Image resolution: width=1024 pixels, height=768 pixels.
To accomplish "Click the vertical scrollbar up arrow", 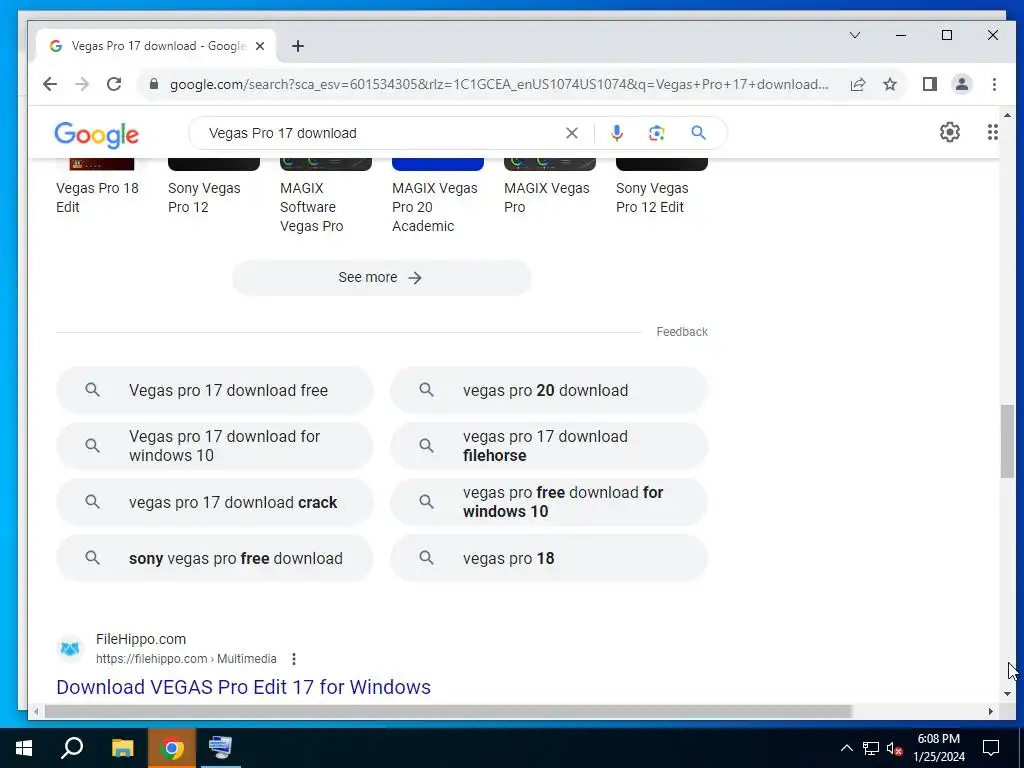I will click(1007, 116).
